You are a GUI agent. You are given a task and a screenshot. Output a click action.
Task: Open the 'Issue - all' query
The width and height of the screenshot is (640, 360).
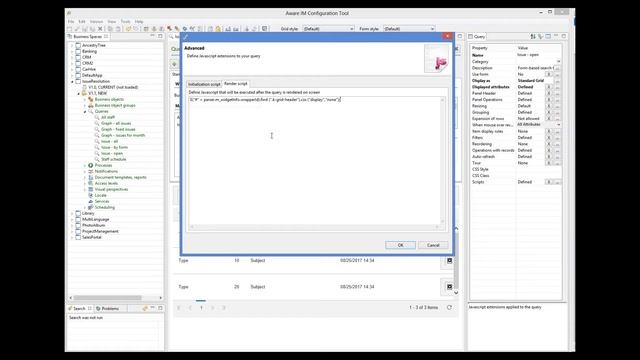coord(109,141)
